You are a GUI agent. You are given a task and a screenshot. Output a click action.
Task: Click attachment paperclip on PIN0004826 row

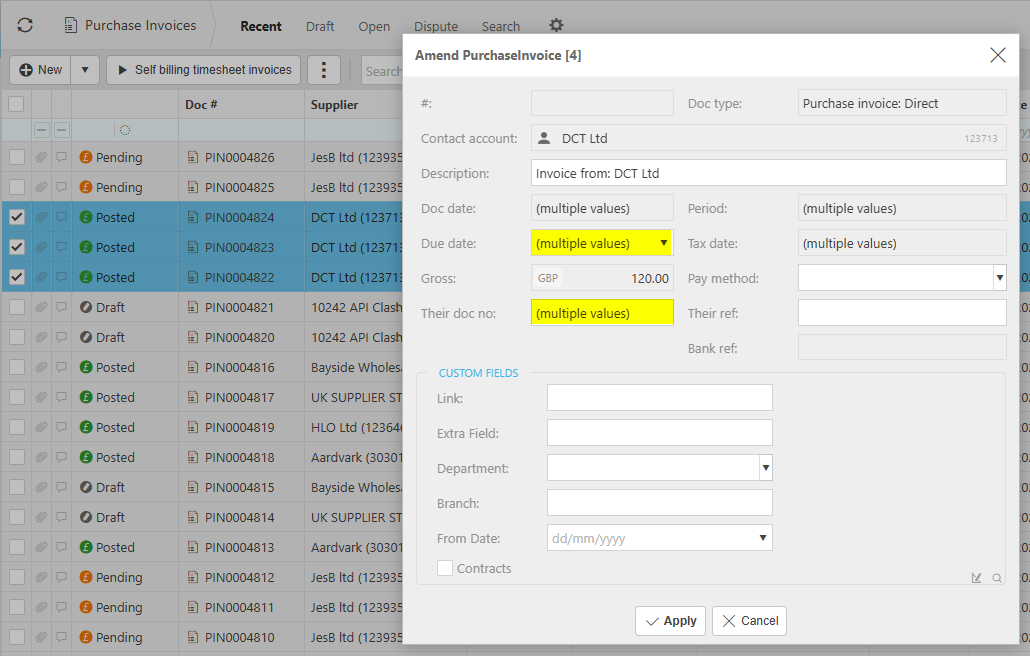[x=41, y=157]
